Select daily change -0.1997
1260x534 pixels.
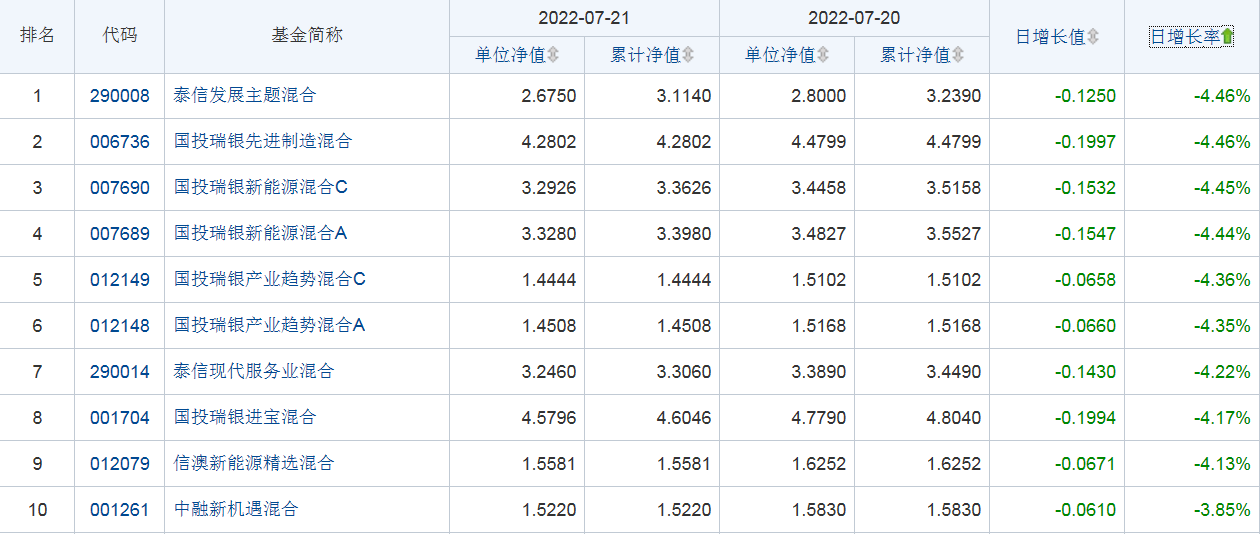(x=1085, y=142)
